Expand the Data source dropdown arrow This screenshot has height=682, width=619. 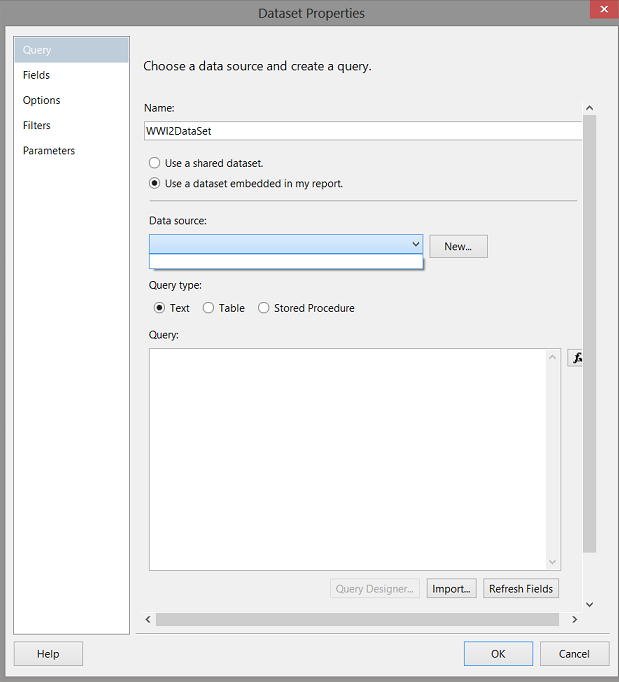click(x=415, y=244)
